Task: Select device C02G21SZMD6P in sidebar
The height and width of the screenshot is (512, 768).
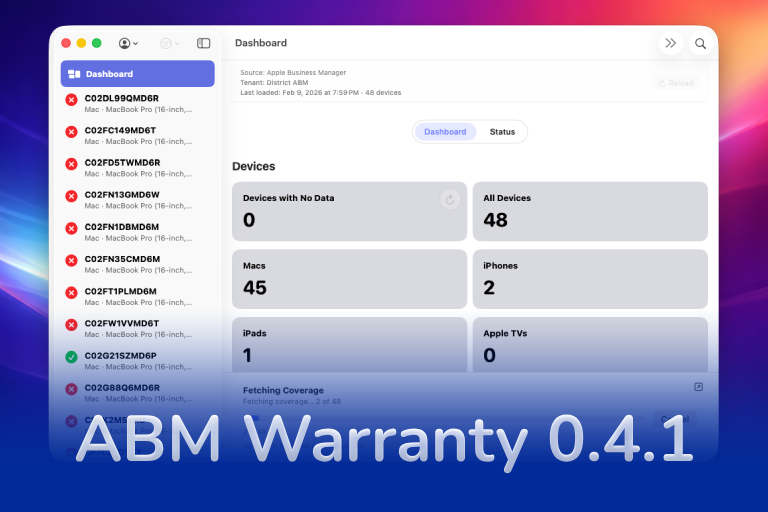Action: 138,361
